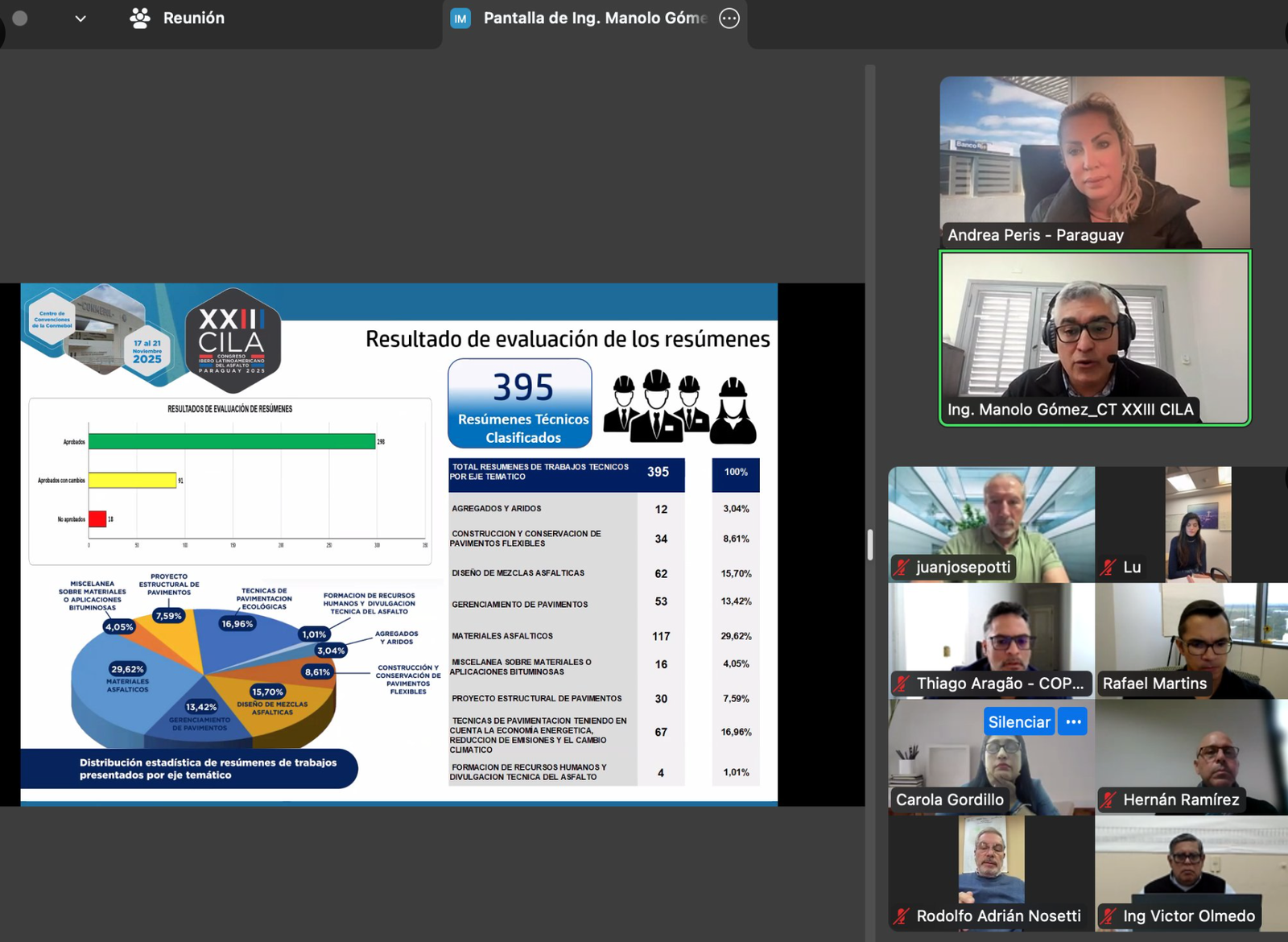The height and width of the screenshot is (942, 1288).
Task: Click Thiago Aragão's muted microphone icon
Action: 902,684
